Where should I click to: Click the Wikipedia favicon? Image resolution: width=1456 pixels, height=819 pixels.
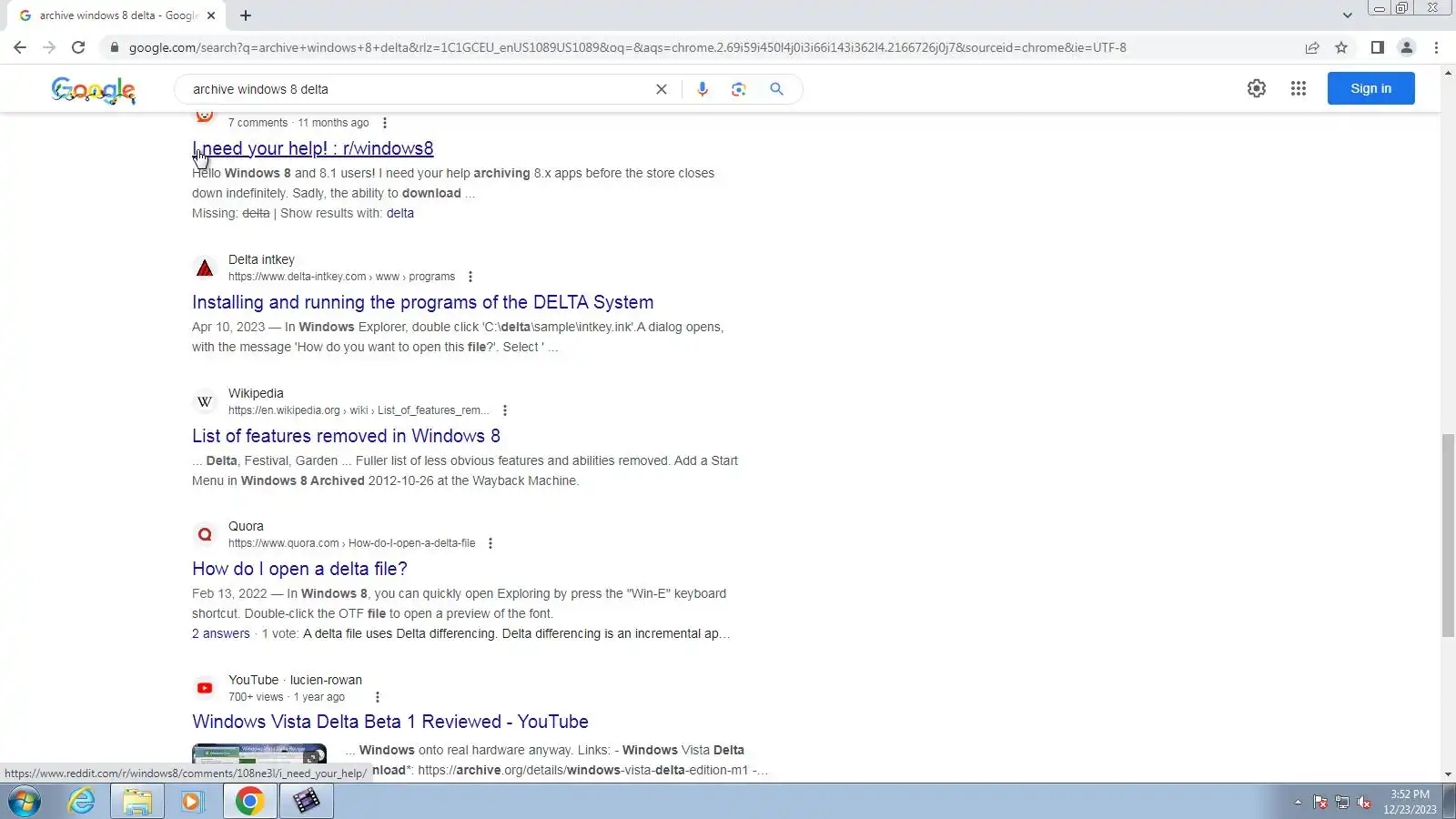(x=205, y=401)
